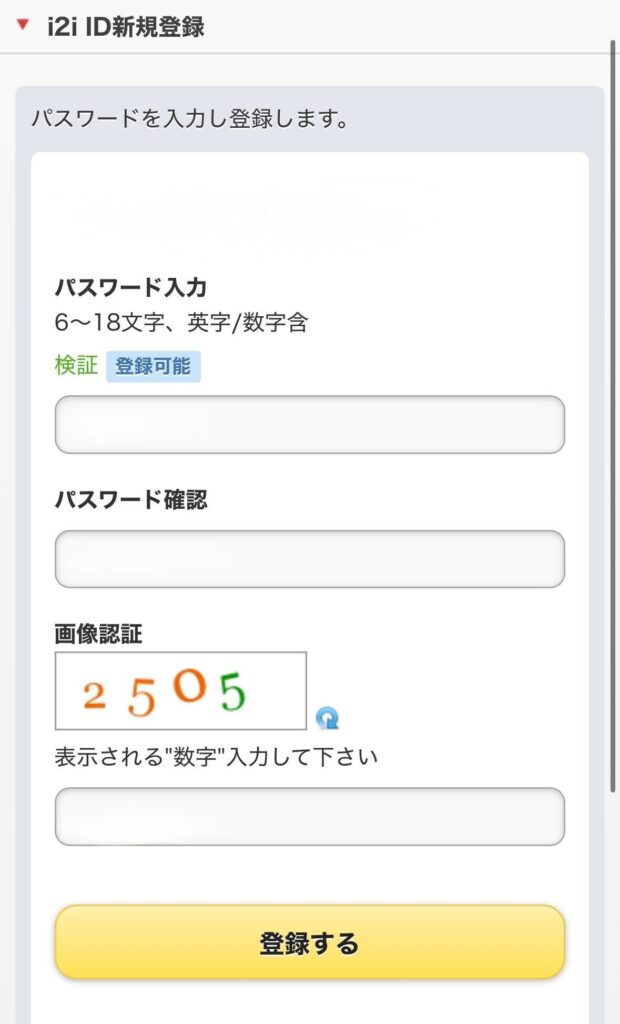The image size is (620, 1024).
Task: Click the パスワード入力 label
Action: point(131,288)
